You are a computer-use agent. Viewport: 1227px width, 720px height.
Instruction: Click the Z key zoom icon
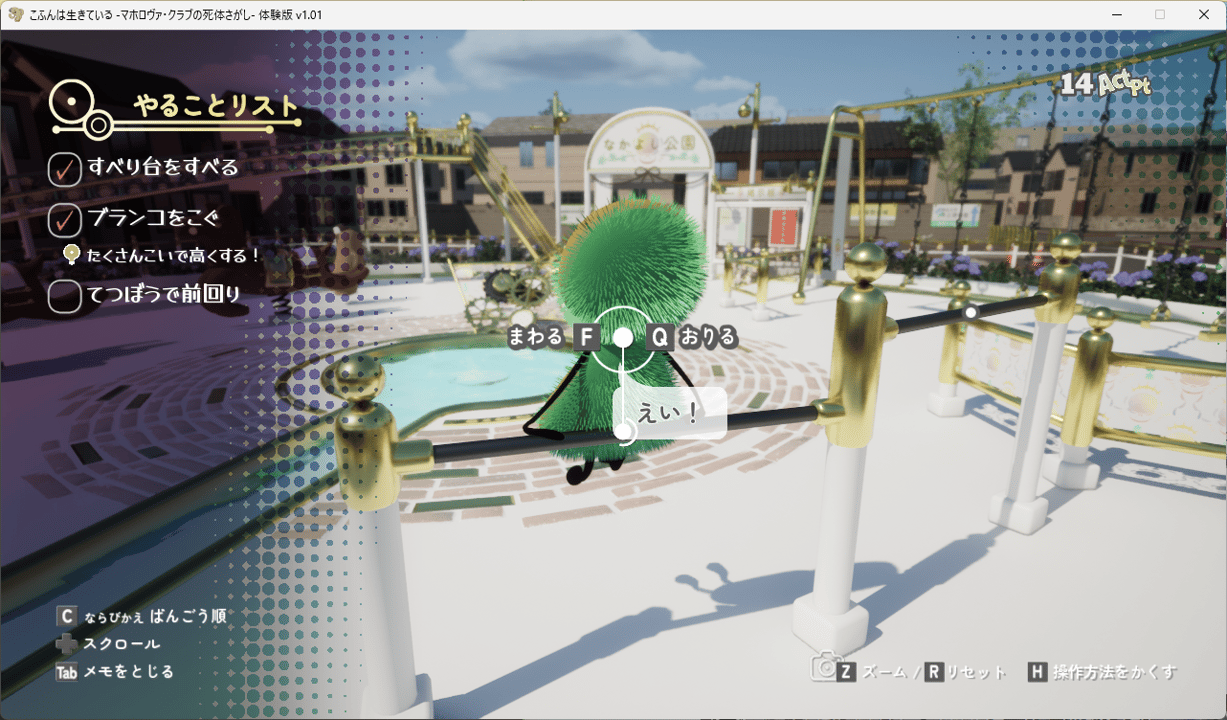tap(846, 672)
